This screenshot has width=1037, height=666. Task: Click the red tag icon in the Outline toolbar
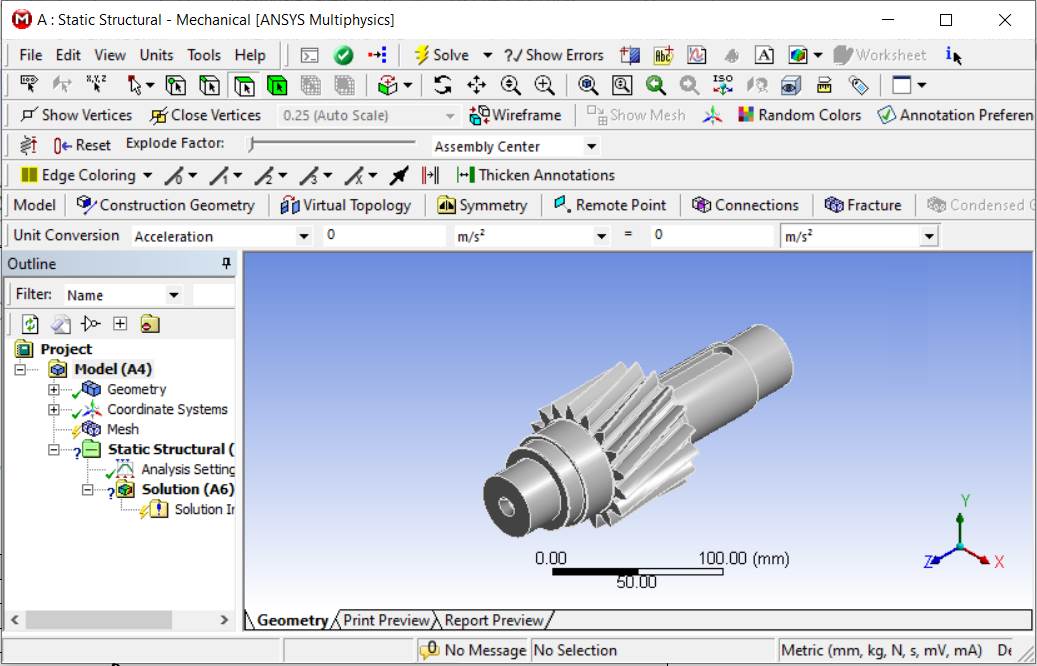point(150,324)
